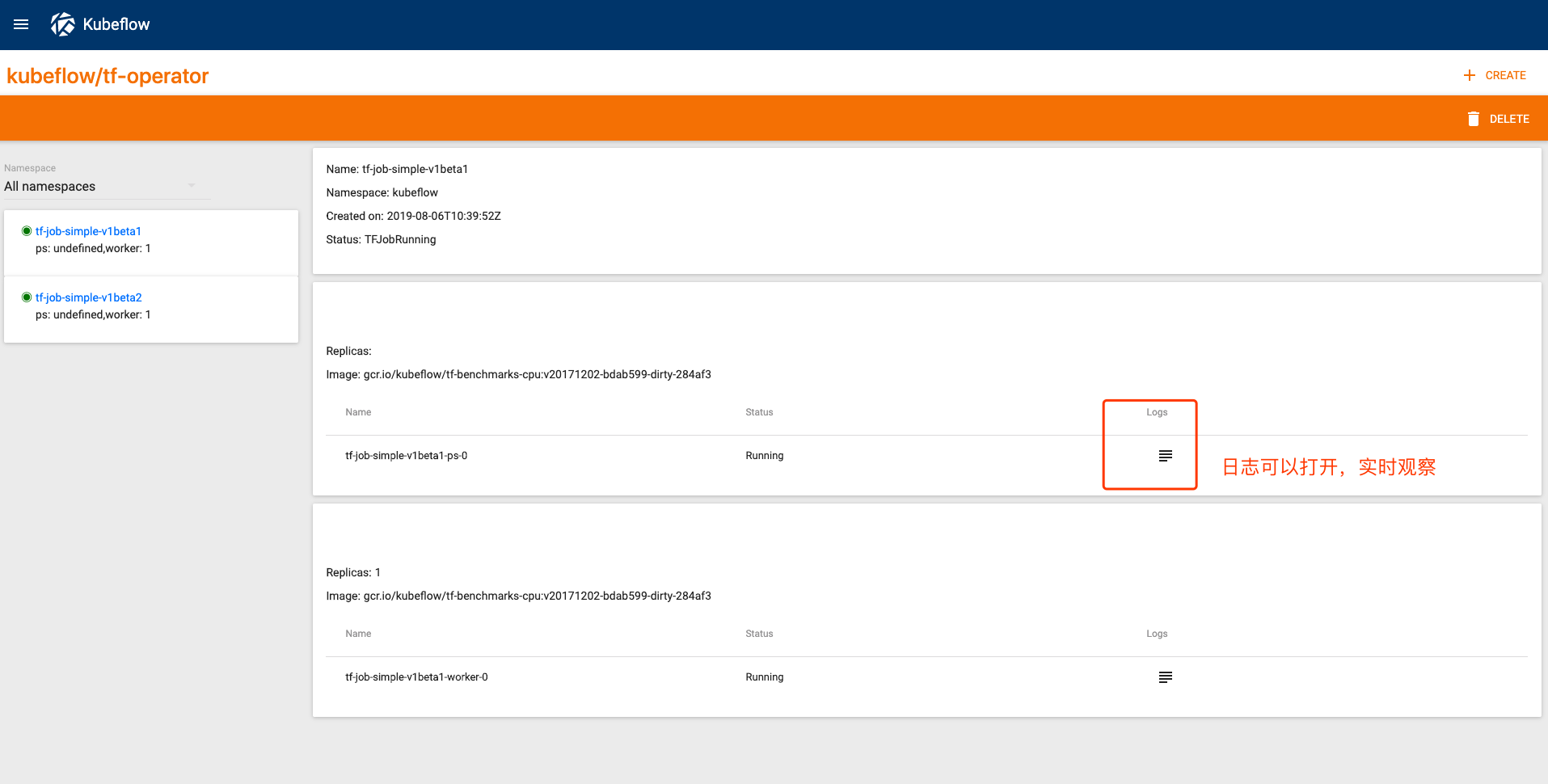Select the tf-job-simple-v1beta2 job link
The image size is (1548, 784).
tap(88, 297)
